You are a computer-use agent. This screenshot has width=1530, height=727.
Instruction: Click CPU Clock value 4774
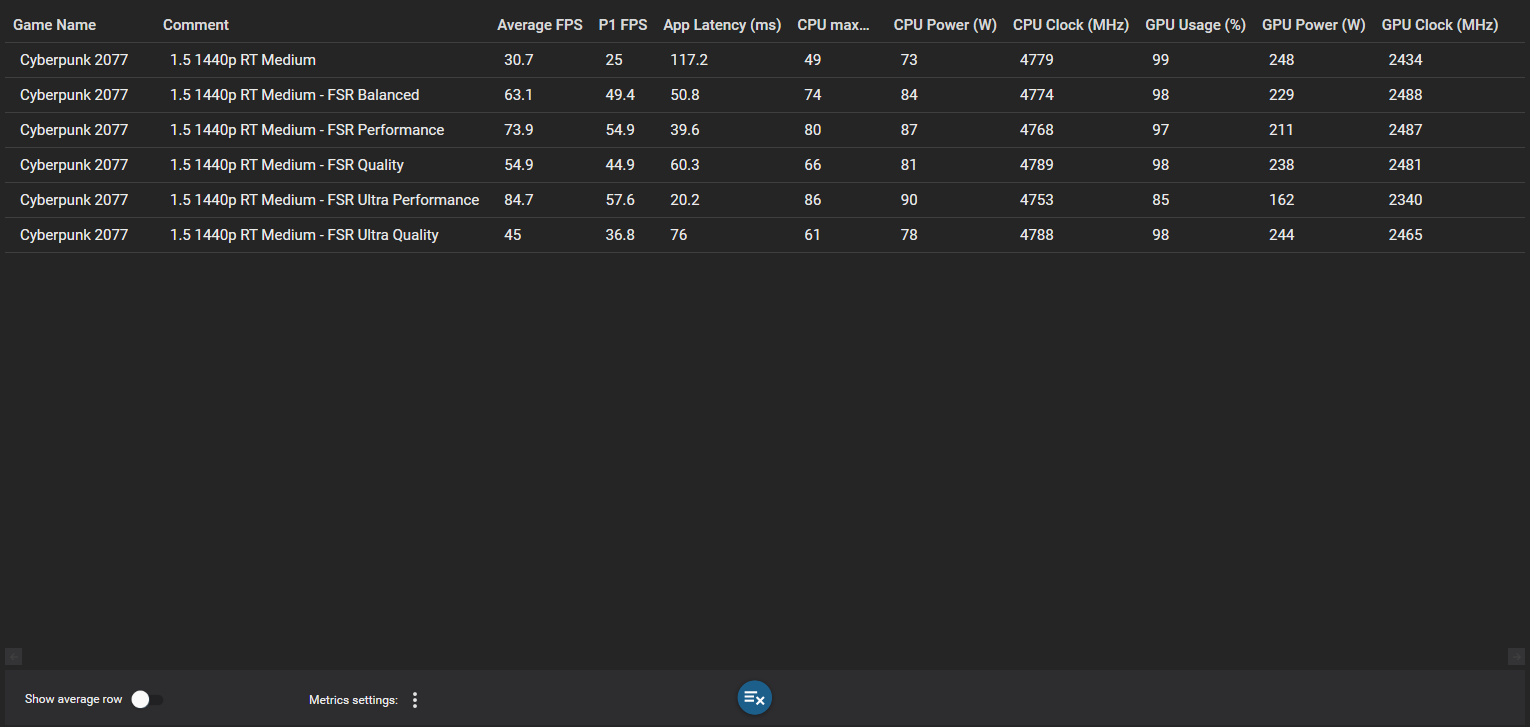[x=1037, y=95]
